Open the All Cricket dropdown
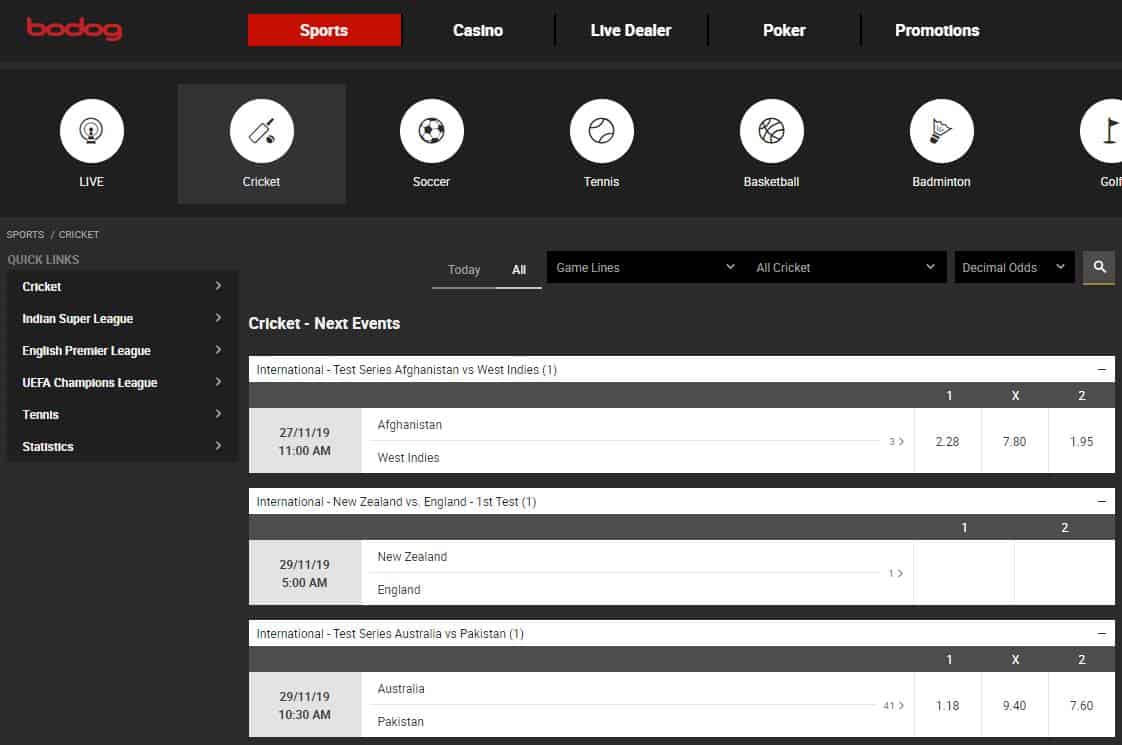This screenshot has height=745, width=1122. coord(846,267)
